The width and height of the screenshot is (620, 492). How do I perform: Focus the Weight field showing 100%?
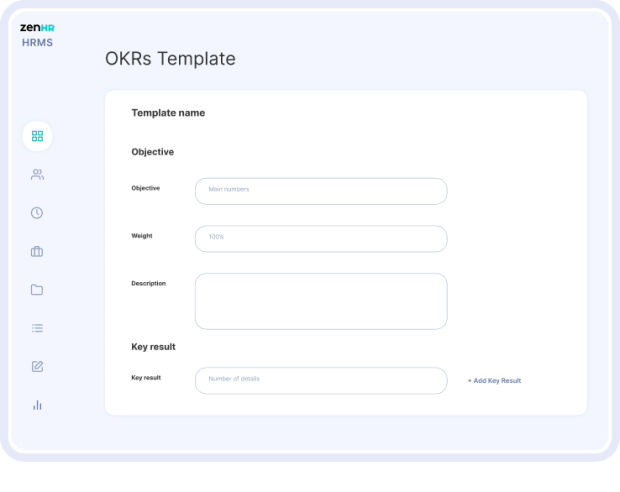coord(321,238)
